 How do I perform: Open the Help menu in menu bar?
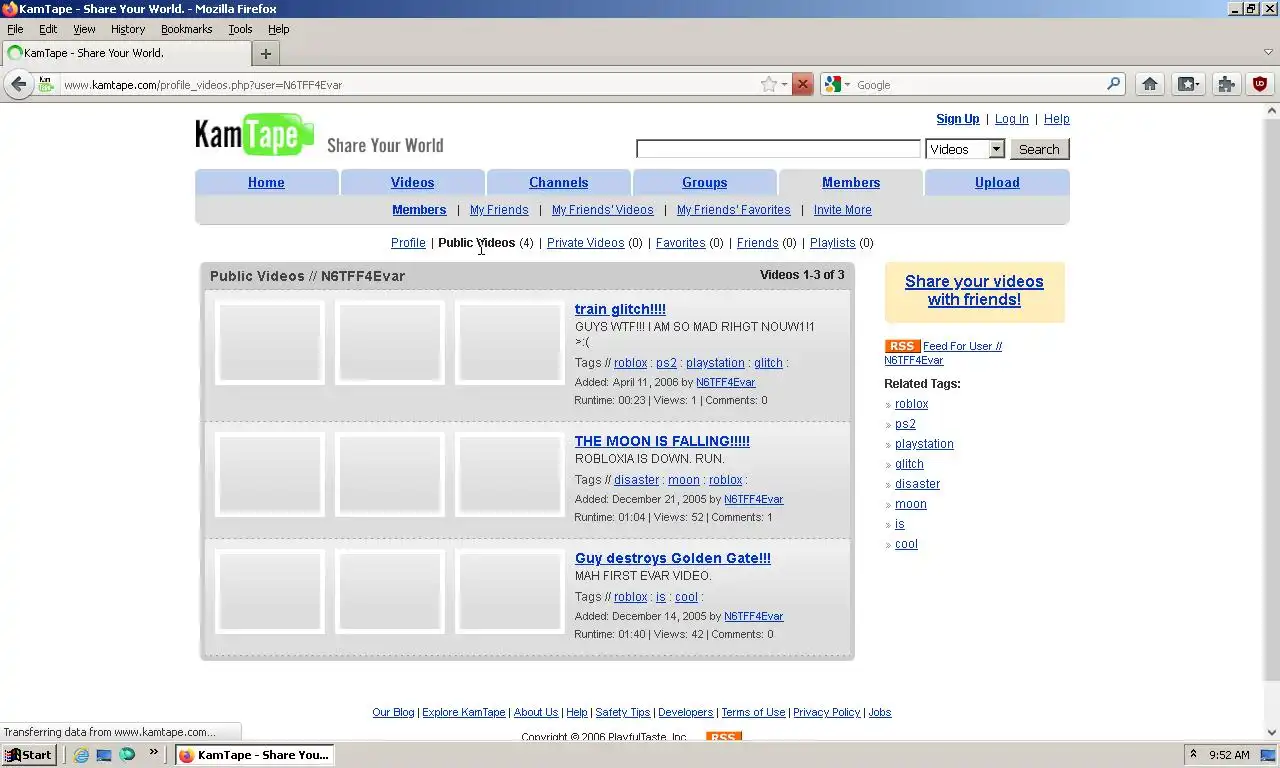278,29
